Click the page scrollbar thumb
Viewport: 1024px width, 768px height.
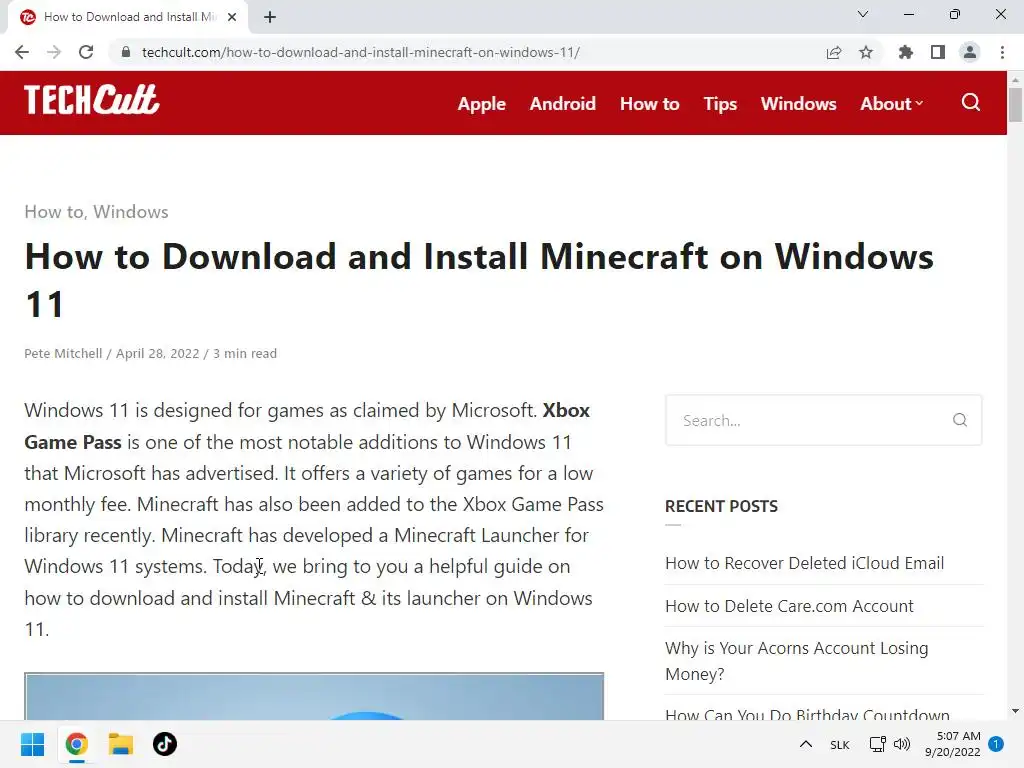tap(1015, 104)
